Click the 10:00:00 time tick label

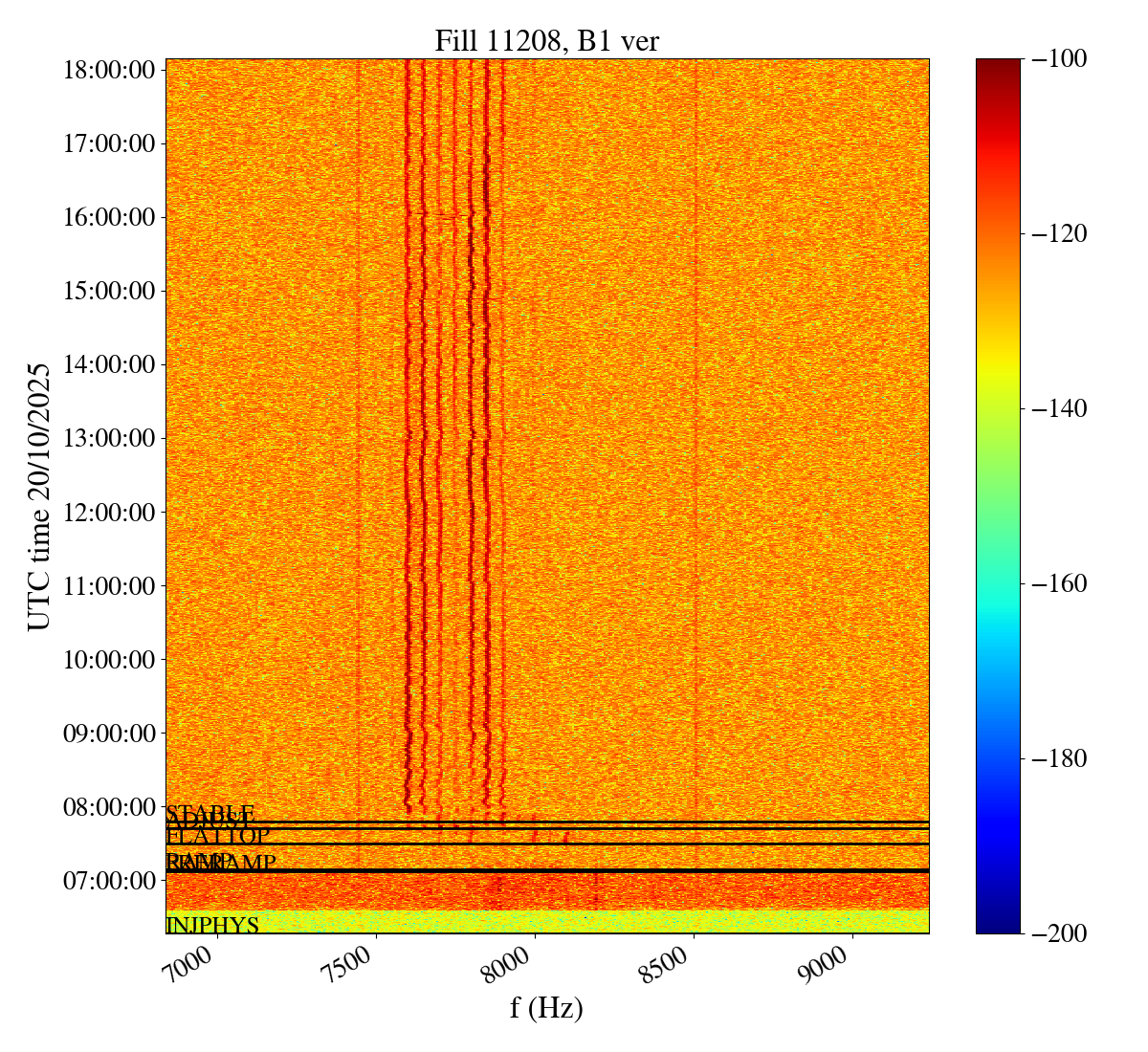coord(109,660)
